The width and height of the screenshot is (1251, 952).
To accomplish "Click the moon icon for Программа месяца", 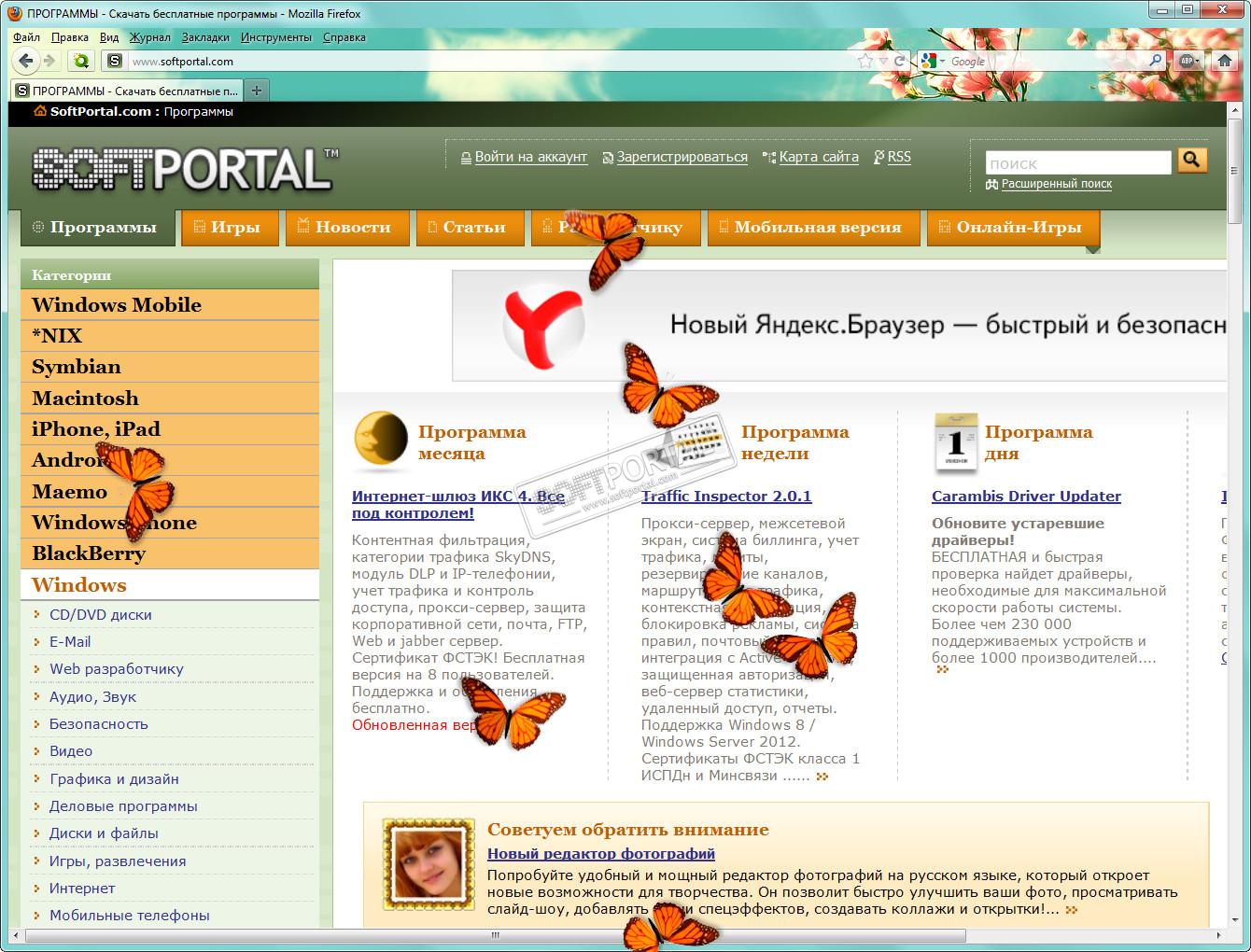I will click(x=381, y=440).
